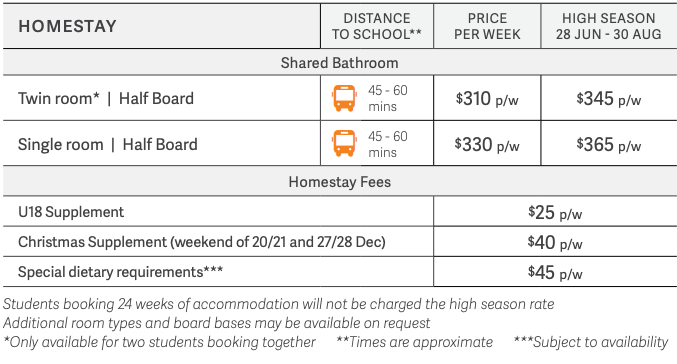The height and width of the screenshot is (364, 677).
Task: Select the $45 p/w dietary fee
Action: 555,272
